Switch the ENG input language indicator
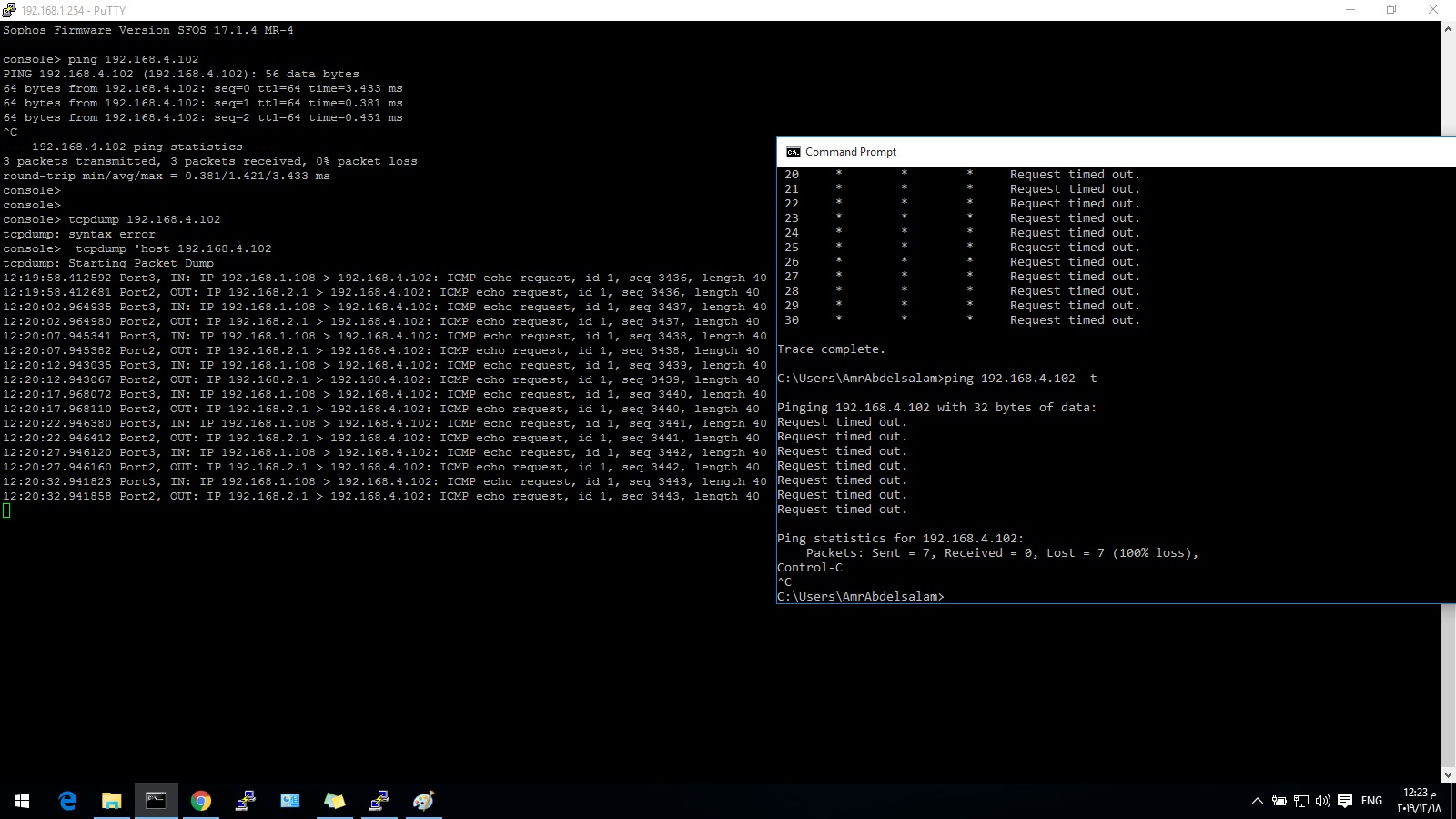This screenshot has width=1456, height=819. (x=1371, y=801)
